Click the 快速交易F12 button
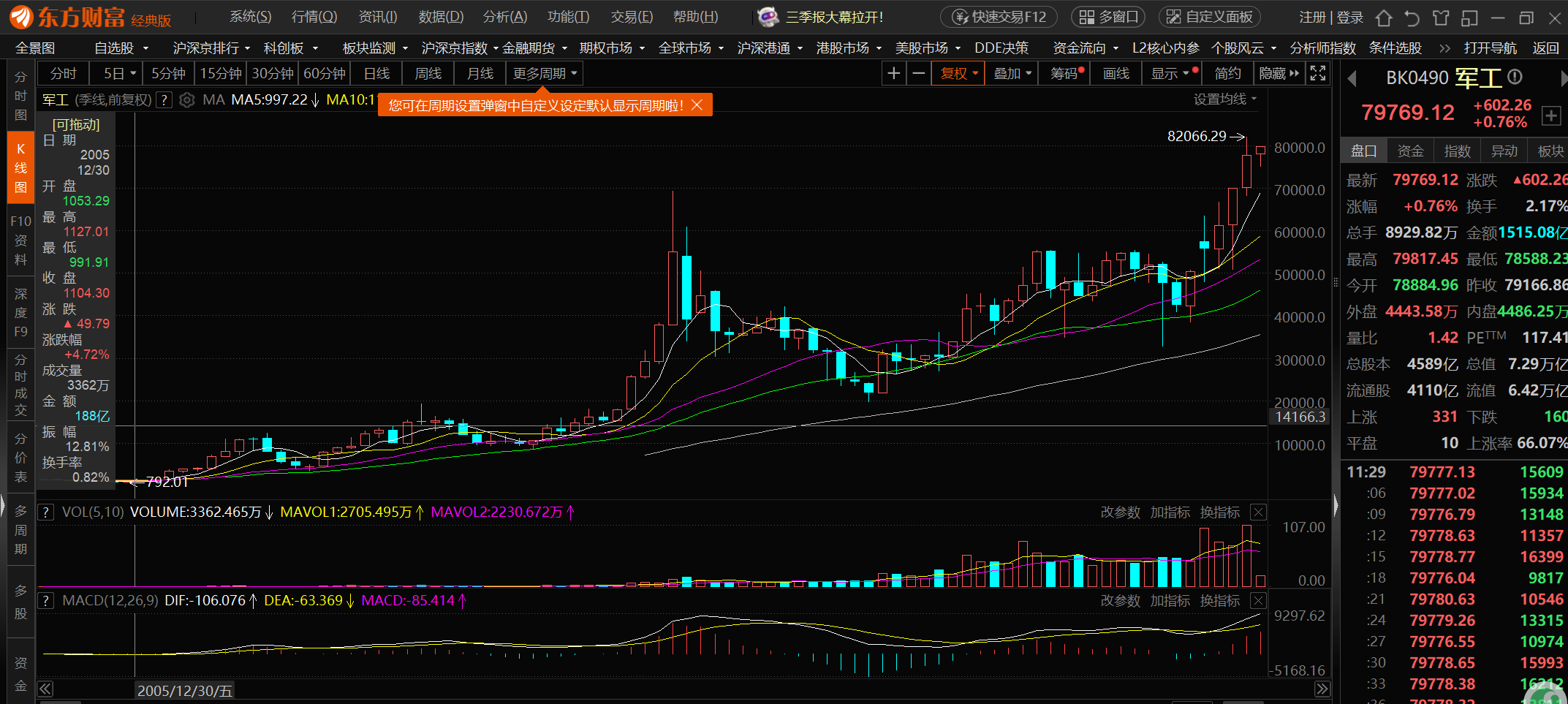This screenshot has height=704, width=1568. [x=1000, y=17]
